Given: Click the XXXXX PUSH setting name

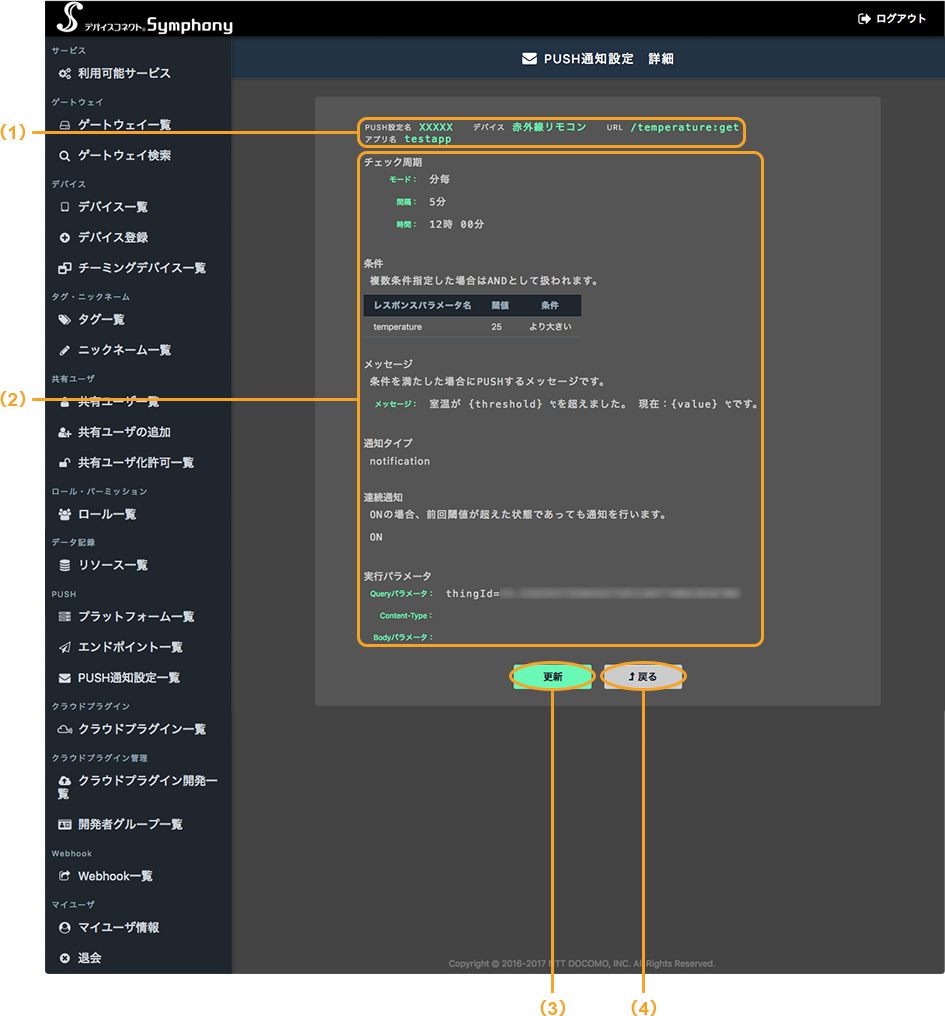Looking at the screenshot, I should [436, 127].
